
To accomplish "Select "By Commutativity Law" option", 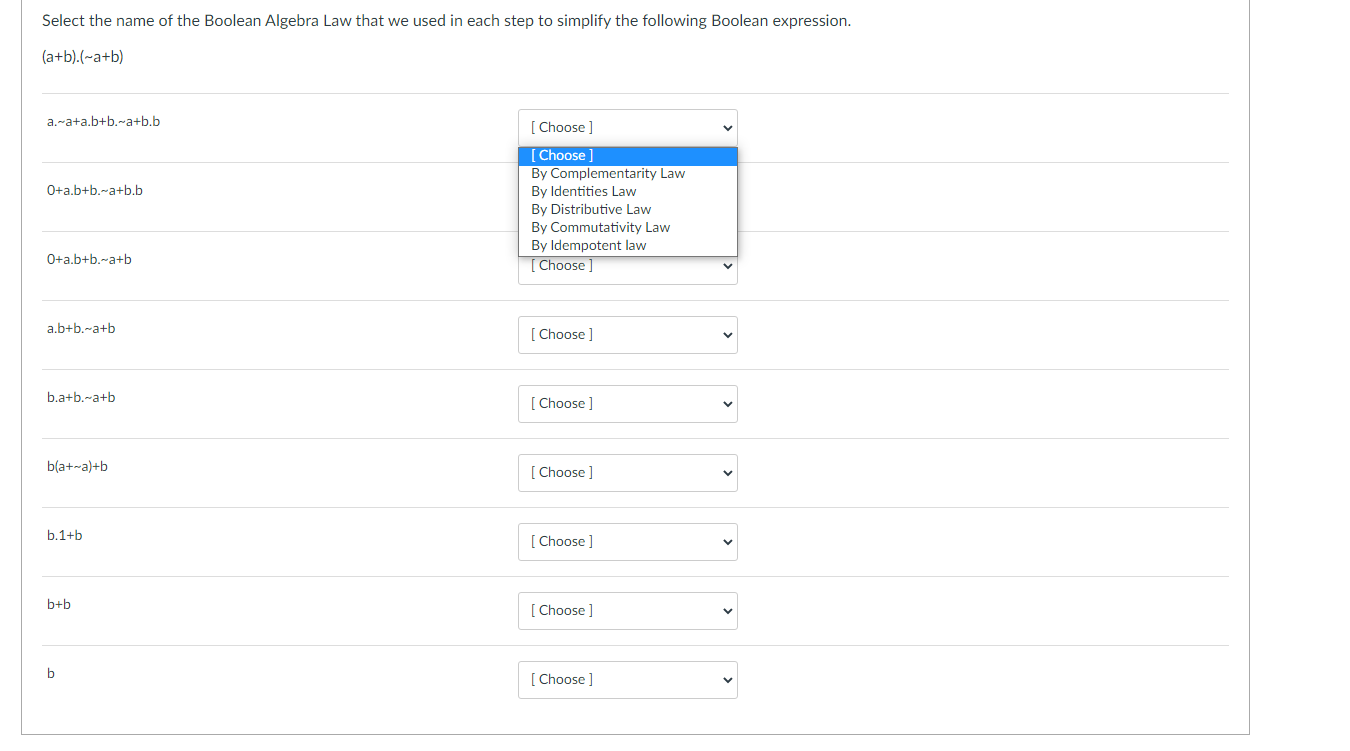I will tap(600, 227).
